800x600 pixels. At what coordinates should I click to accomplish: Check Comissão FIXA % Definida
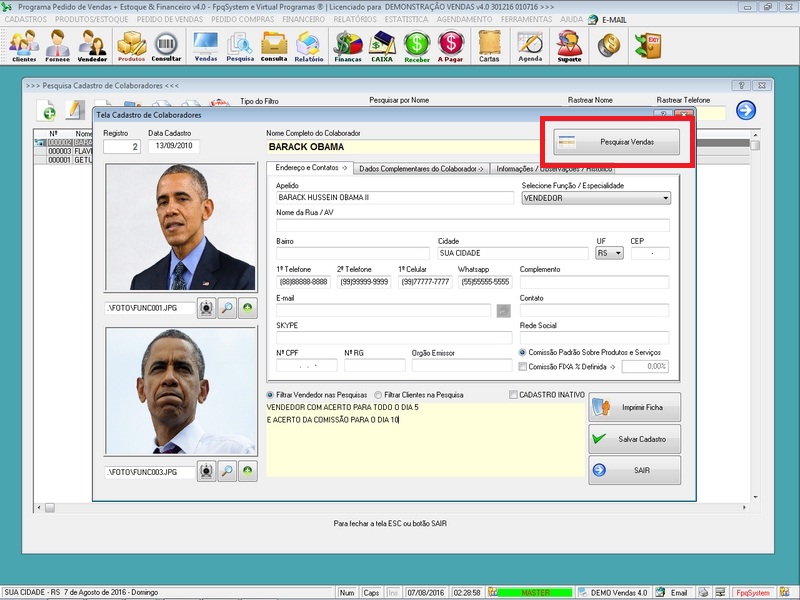[521, 366]
